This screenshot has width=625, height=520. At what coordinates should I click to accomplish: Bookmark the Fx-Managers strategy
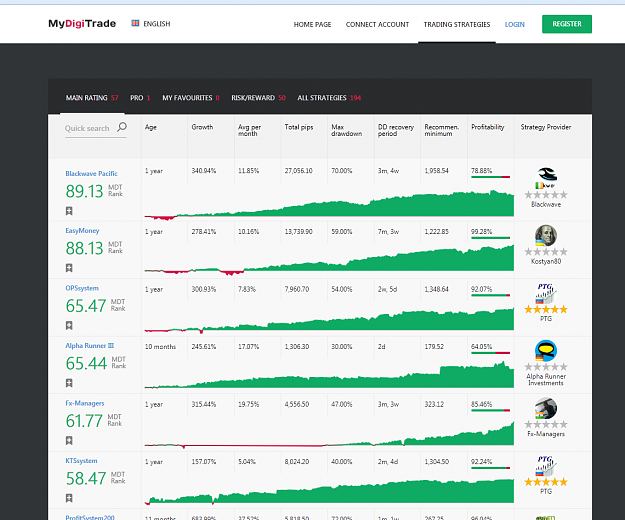click(x=69, y=440)
